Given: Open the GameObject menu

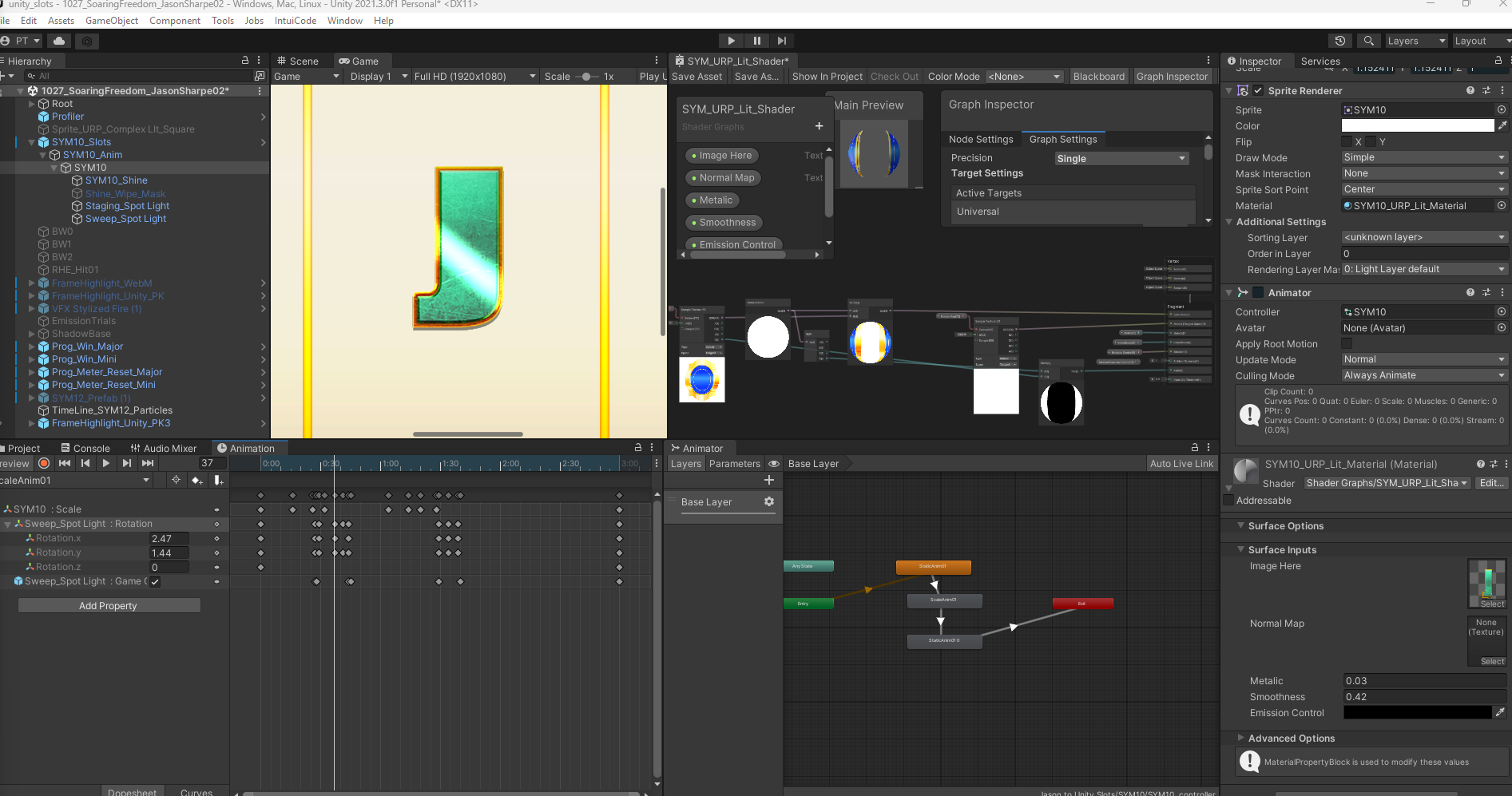Looking at the screenshot, I should [x=112, y=21].
